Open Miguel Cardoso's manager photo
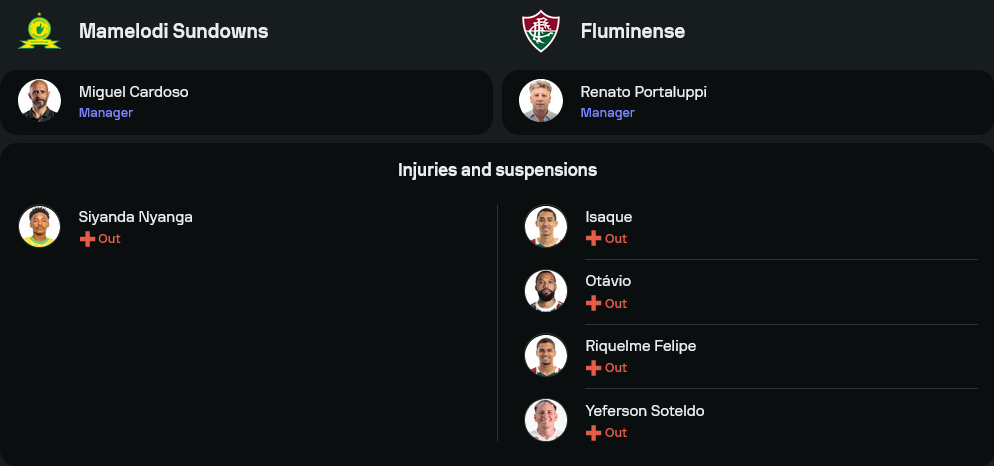Screen dimensions: 994x466 click(x=39, y=100)
